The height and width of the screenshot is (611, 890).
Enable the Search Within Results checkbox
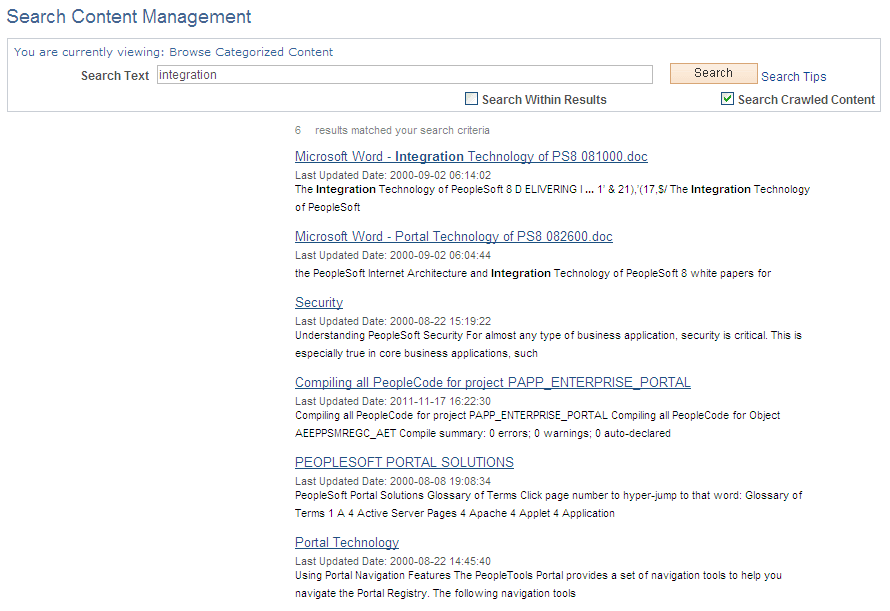[x=471, y=98]
